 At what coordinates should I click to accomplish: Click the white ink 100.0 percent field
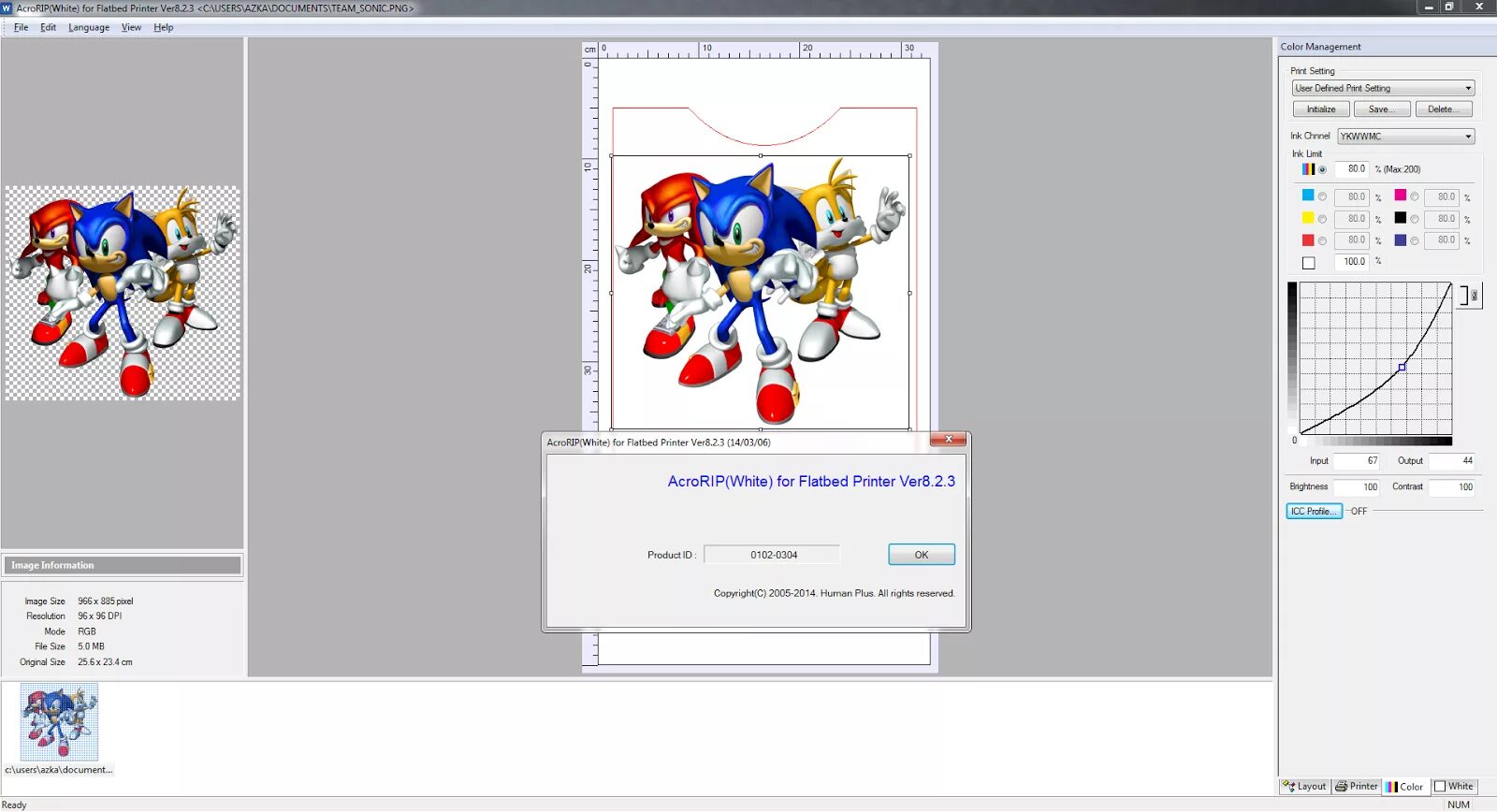tap(1352, 262)
